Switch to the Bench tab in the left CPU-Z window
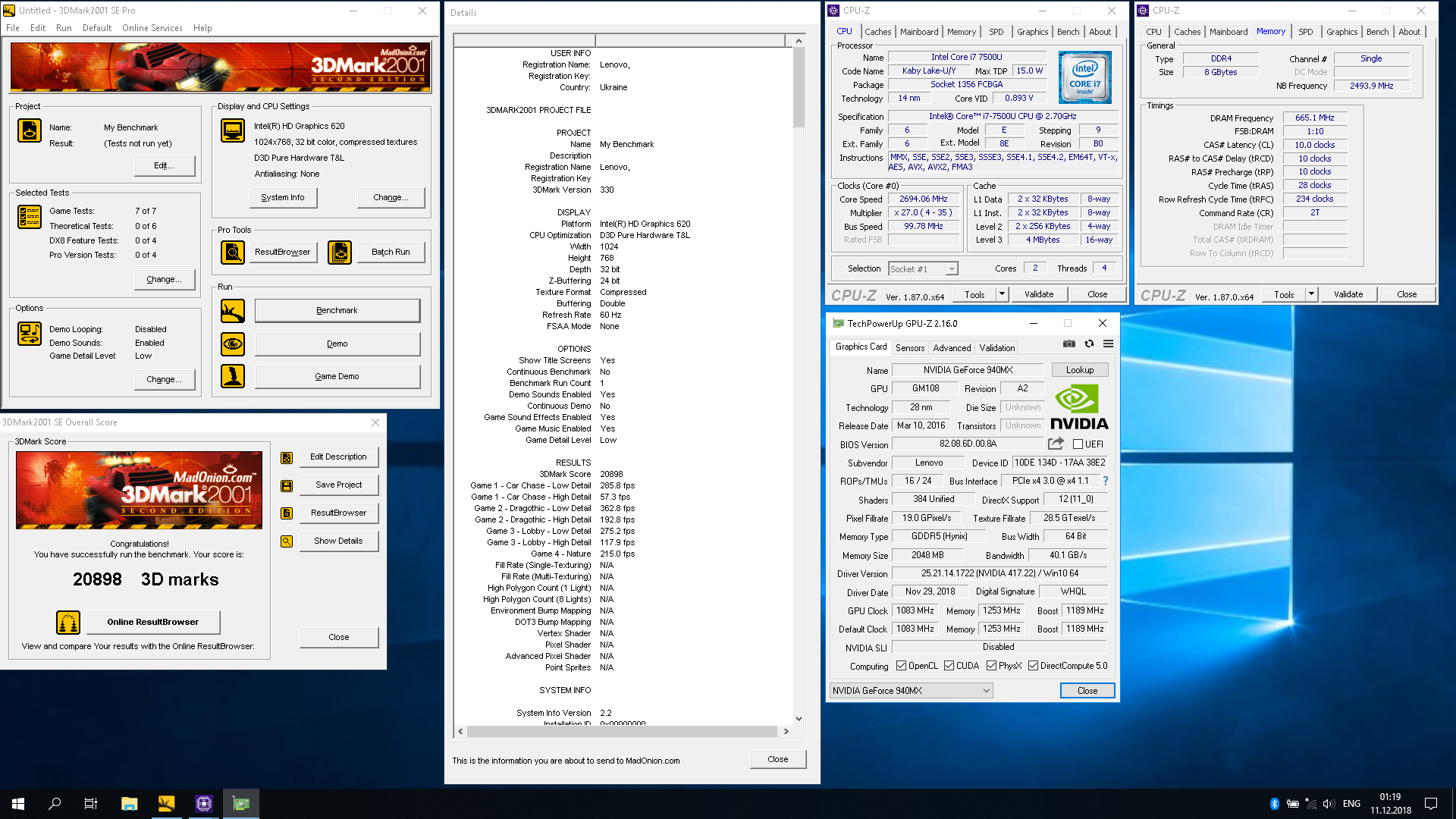Viewport: 1456px width, 819px height. point(1068,32)
